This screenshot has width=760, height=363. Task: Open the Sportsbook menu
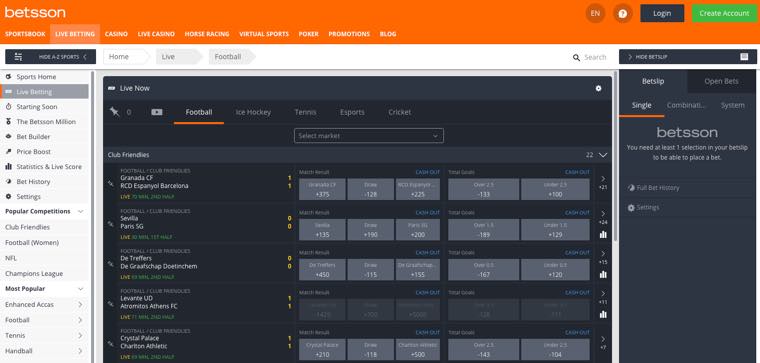coord(25,34)
